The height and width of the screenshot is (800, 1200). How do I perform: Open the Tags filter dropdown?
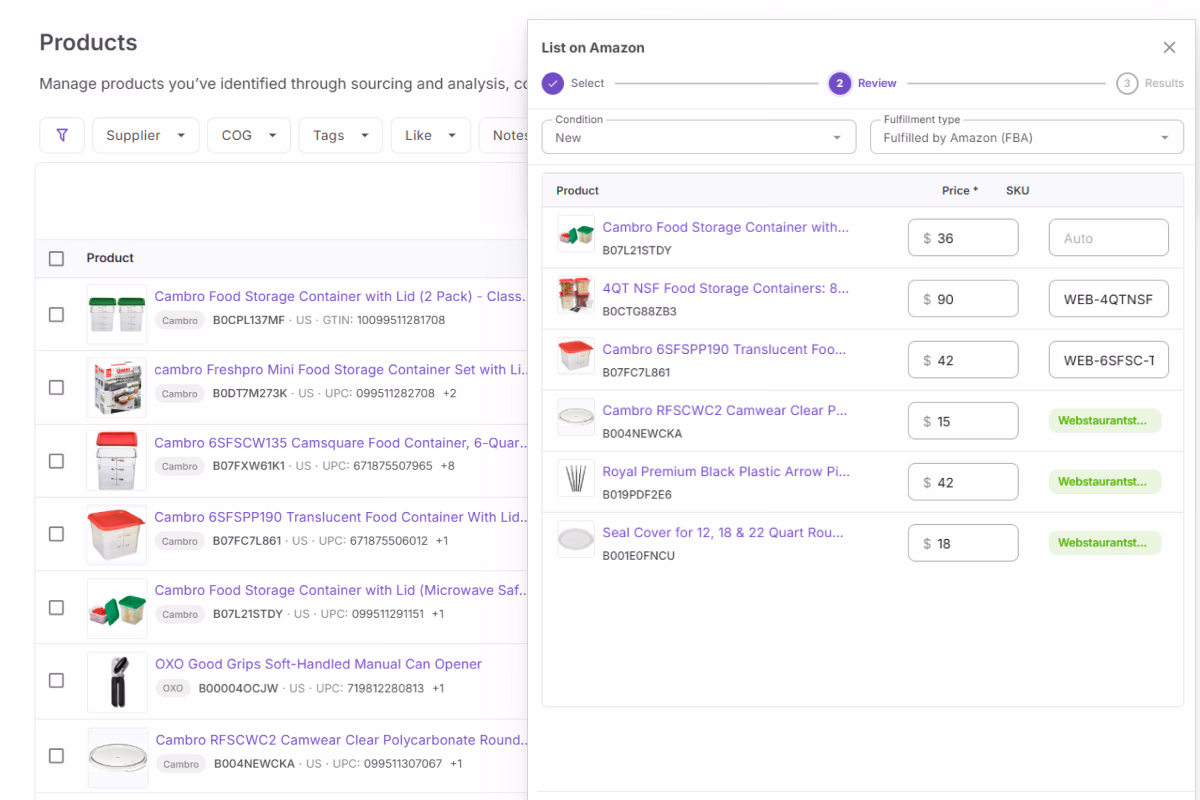pos(341,135)
